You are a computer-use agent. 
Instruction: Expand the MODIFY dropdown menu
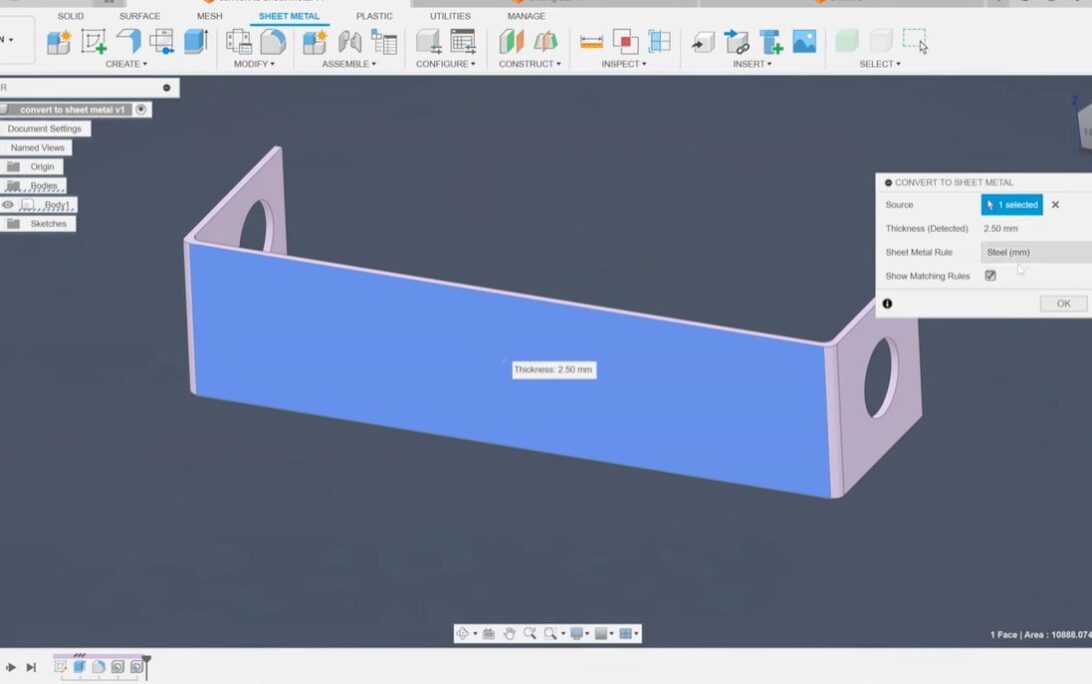point(254,64)
